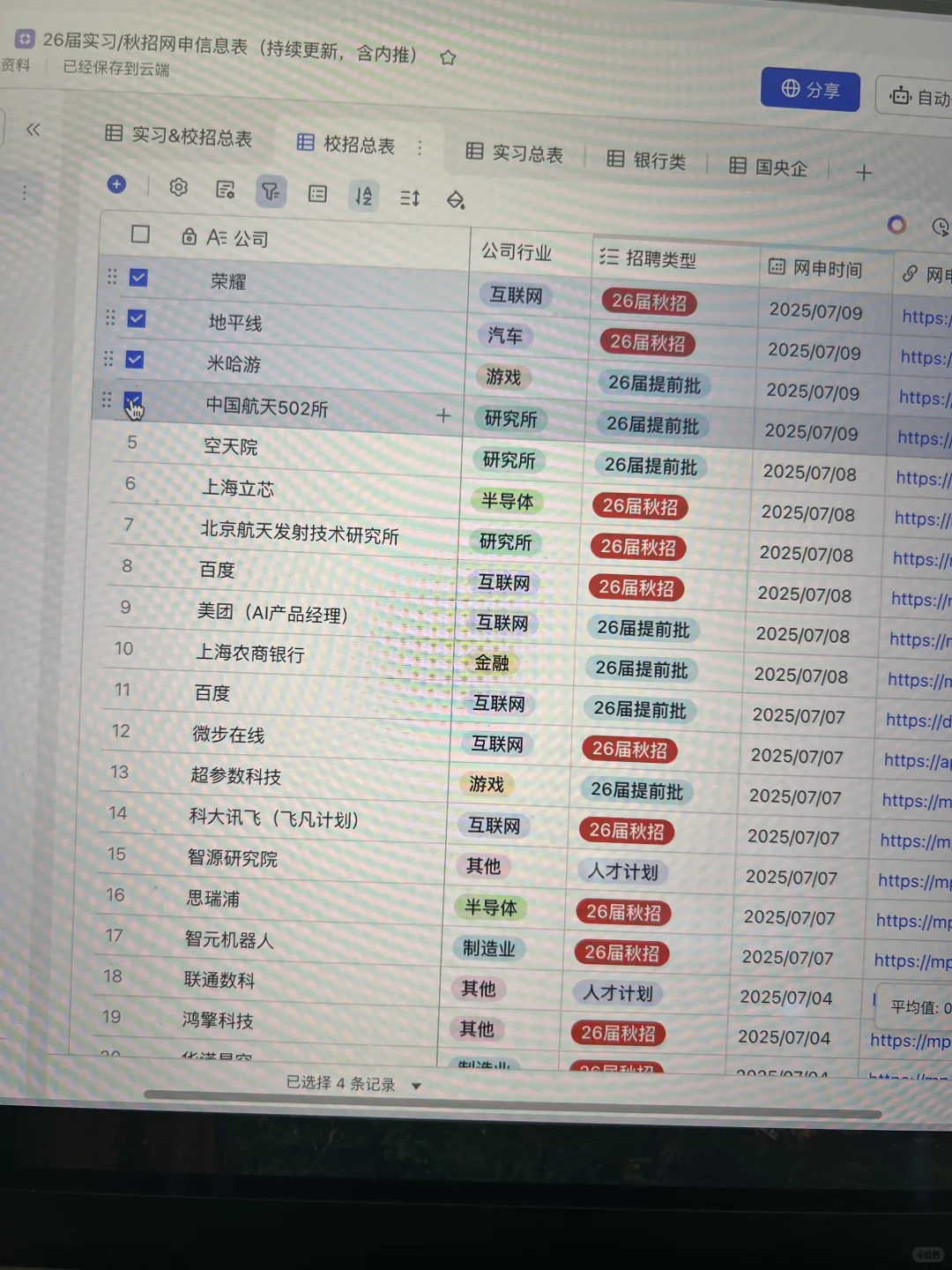Open 汽车 industry tag in 地平线 row
952x1270 pixels.
click(x=505, y=336)
